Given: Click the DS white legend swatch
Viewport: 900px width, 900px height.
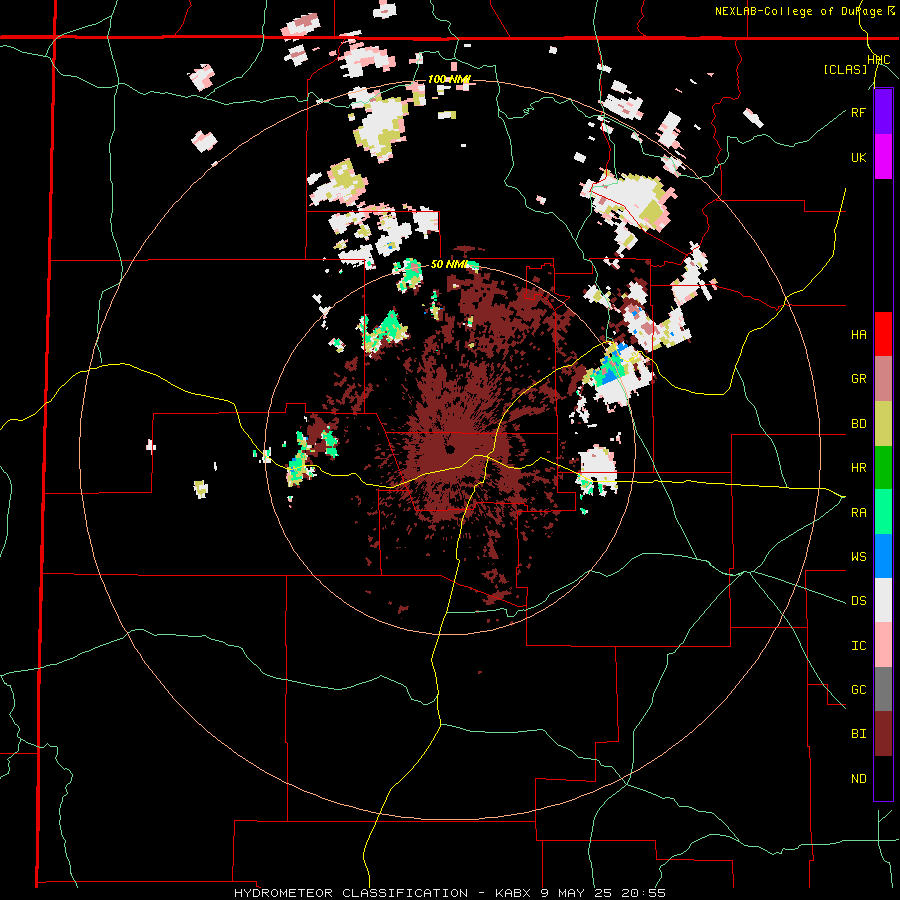Looking at the screenshot, I should click(x=883, y=600).
